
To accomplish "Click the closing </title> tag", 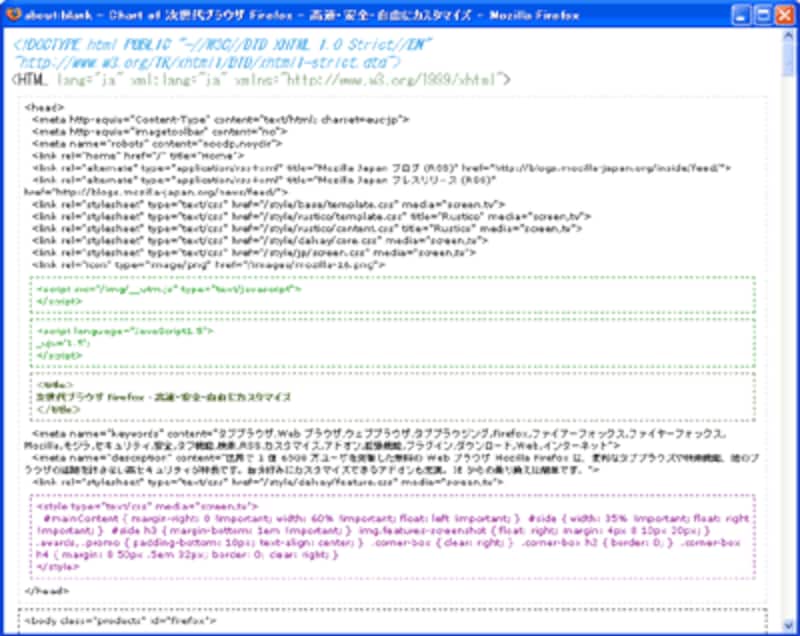I will (x=58, y=410).
